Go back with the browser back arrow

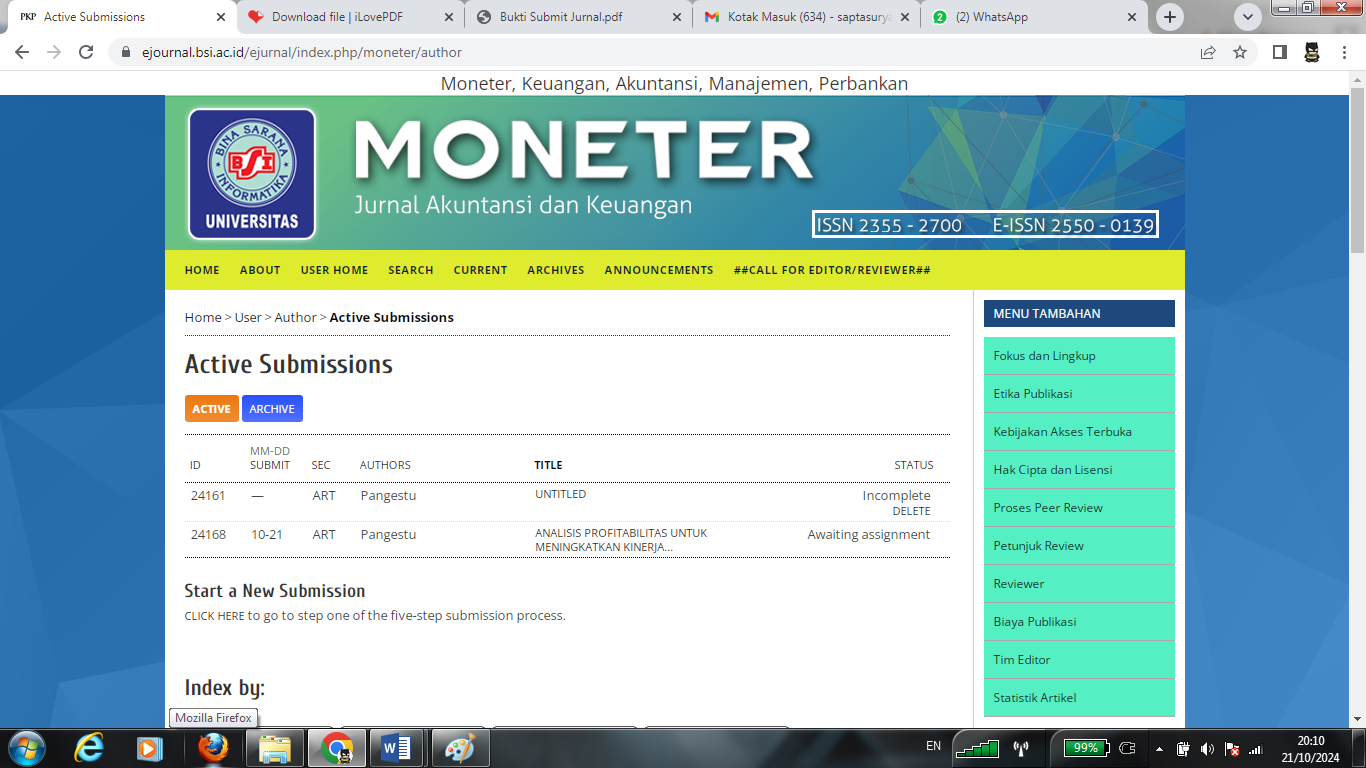pyautogui.click(x=22, y=52)
